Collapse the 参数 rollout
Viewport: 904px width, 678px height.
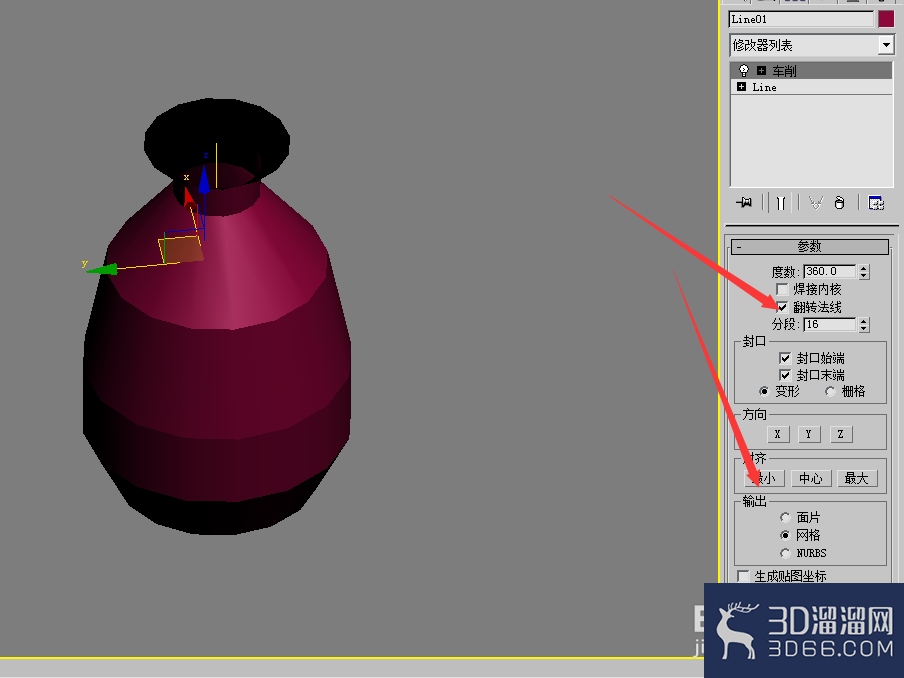click(809, 247)
